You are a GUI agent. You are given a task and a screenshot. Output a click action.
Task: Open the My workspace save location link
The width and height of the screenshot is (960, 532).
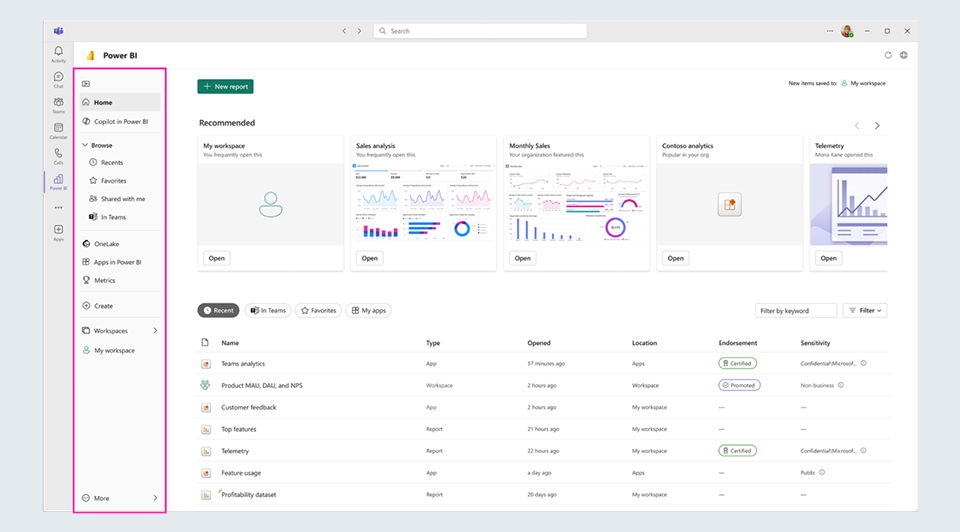(x=863, y=83)
